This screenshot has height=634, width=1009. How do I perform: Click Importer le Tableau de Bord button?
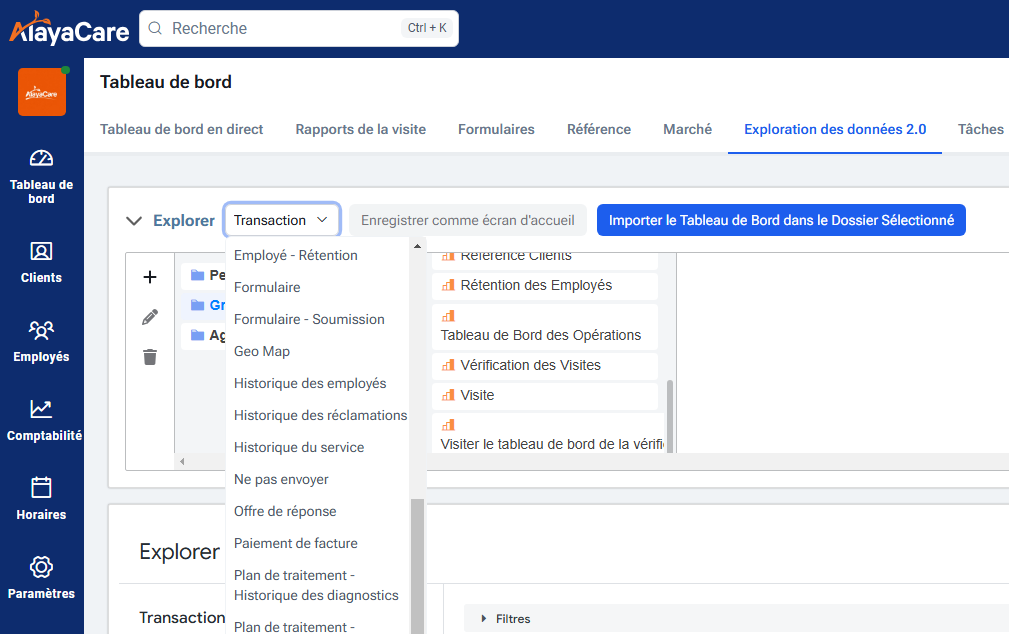[x=781, y=220]
